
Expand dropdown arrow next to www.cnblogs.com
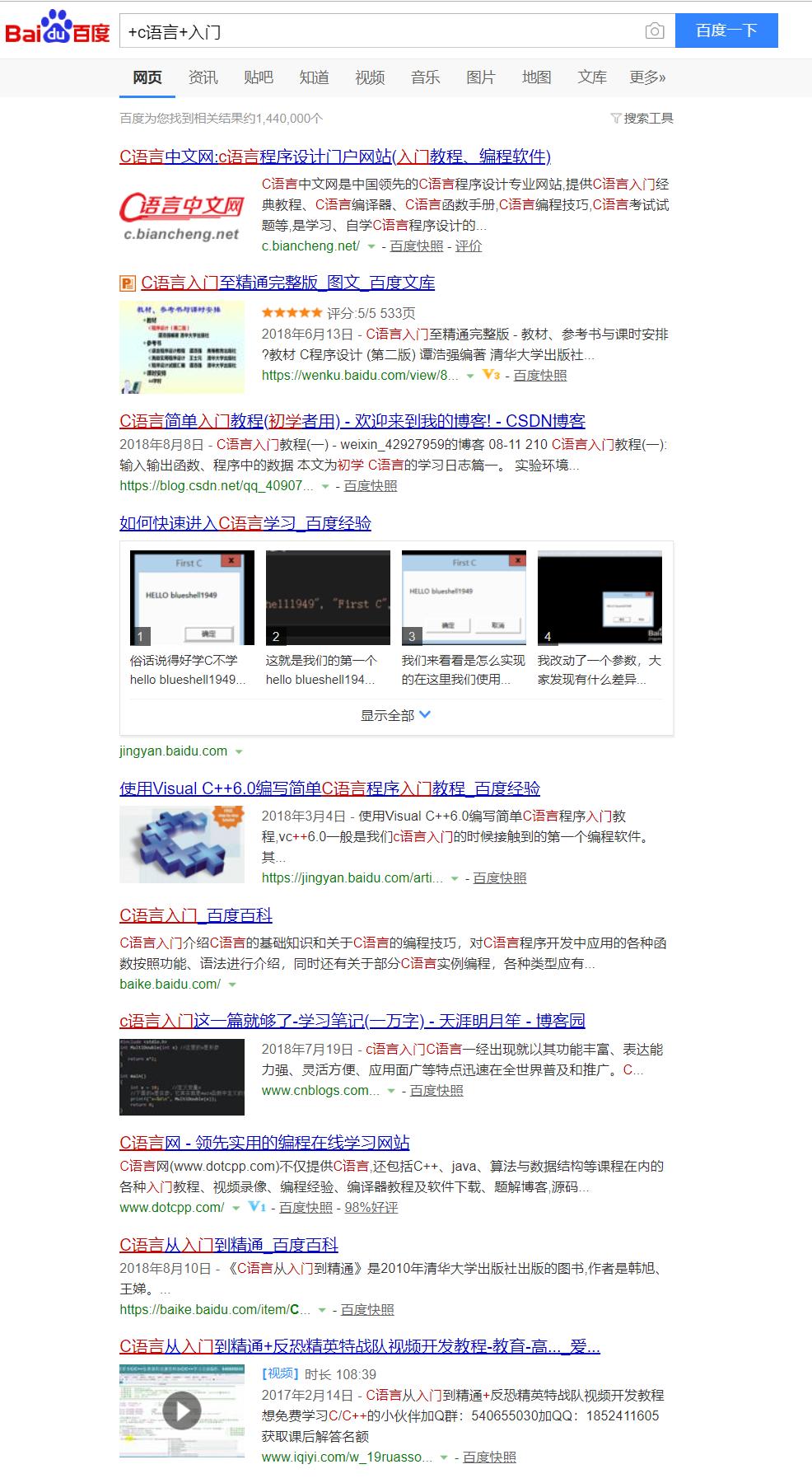[x=391, y=1092]
